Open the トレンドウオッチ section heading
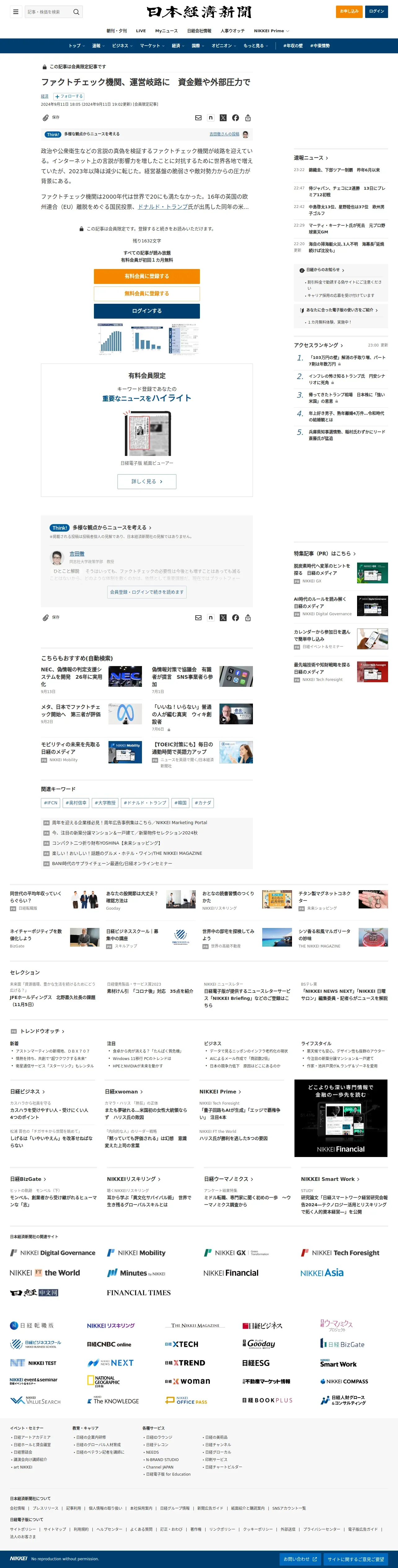This screenshot has width=398, height=1568. click(x=42, y=1031)
